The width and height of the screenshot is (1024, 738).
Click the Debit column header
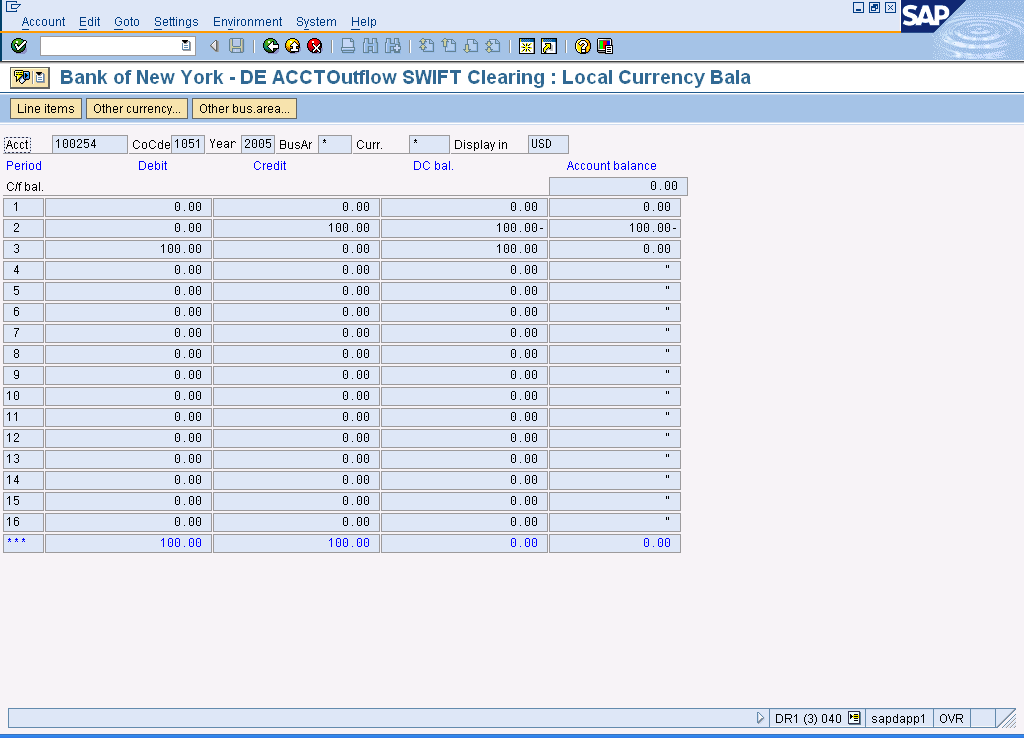pos(153,166)
